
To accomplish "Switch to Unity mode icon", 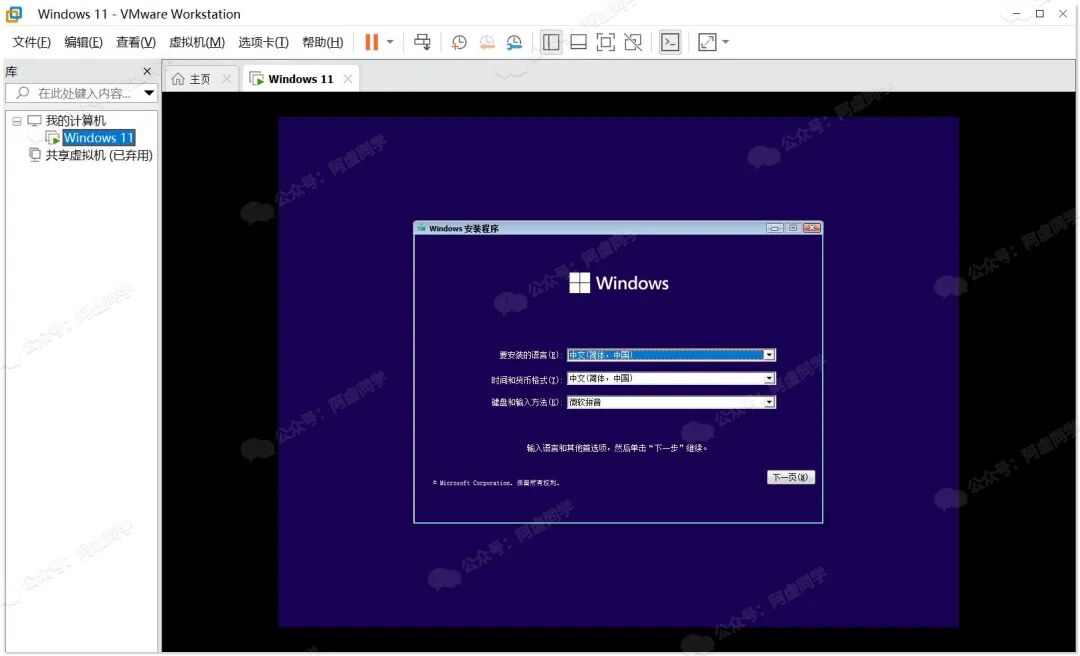I will pos(633,42).
